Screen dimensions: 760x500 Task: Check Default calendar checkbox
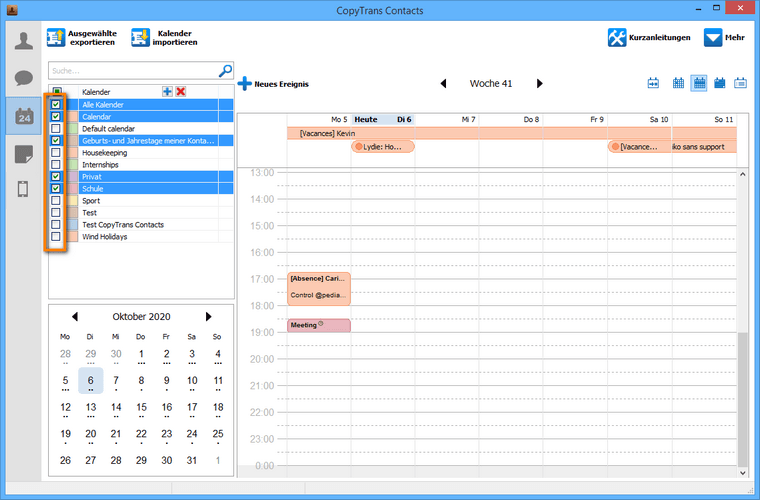click(x=56, y=128)
